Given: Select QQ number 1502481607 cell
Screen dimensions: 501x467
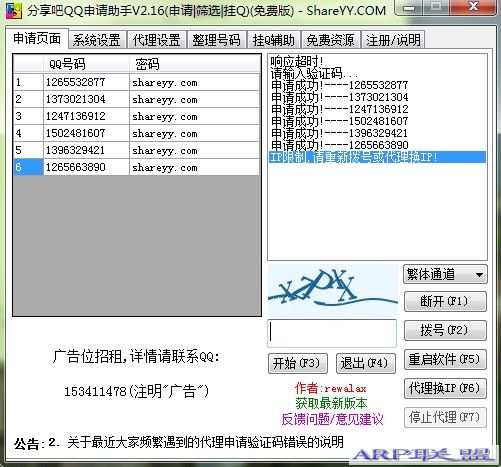Looking at the screenshot, I should tap(86, 133).
